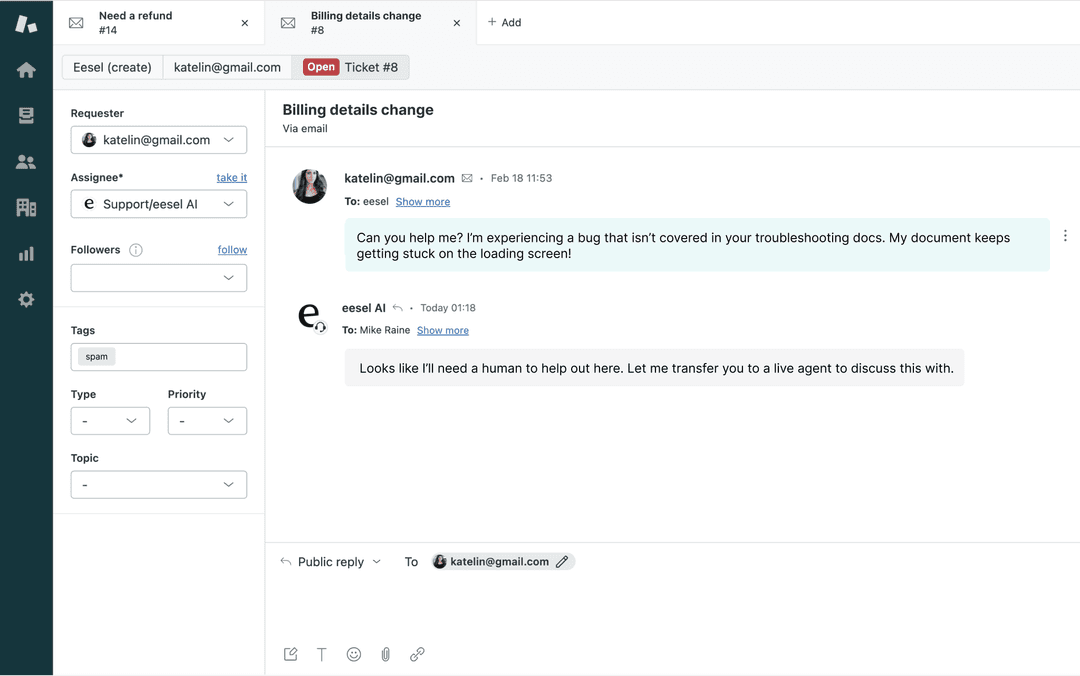Click Show more on the eesel AI reply
Viewport: 1080px width, 676px height.
click(x=442, y=329)
